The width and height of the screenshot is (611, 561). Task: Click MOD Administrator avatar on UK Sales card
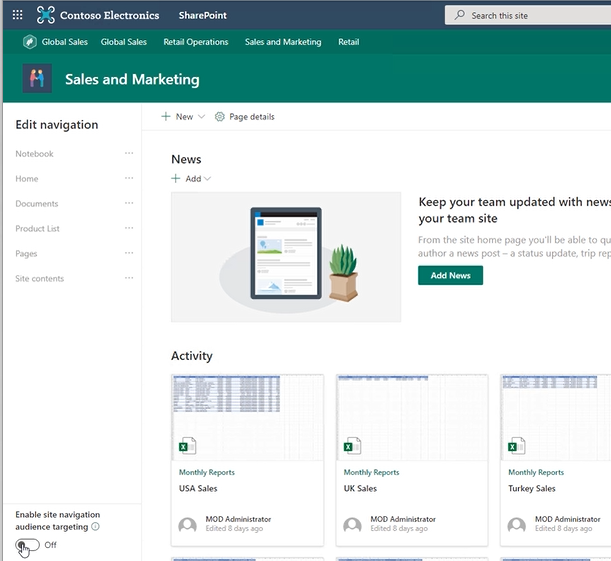click(x=352, y=524)
